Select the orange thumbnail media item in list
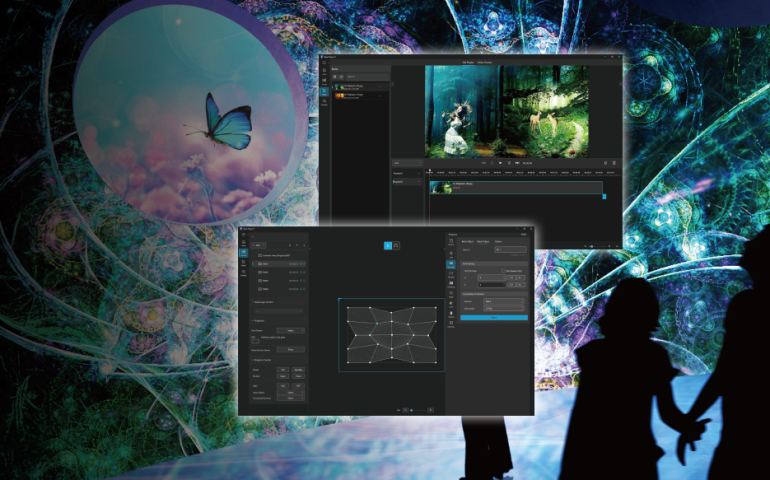This screenshot has width=770, height=480. click(x=360, y=96)
